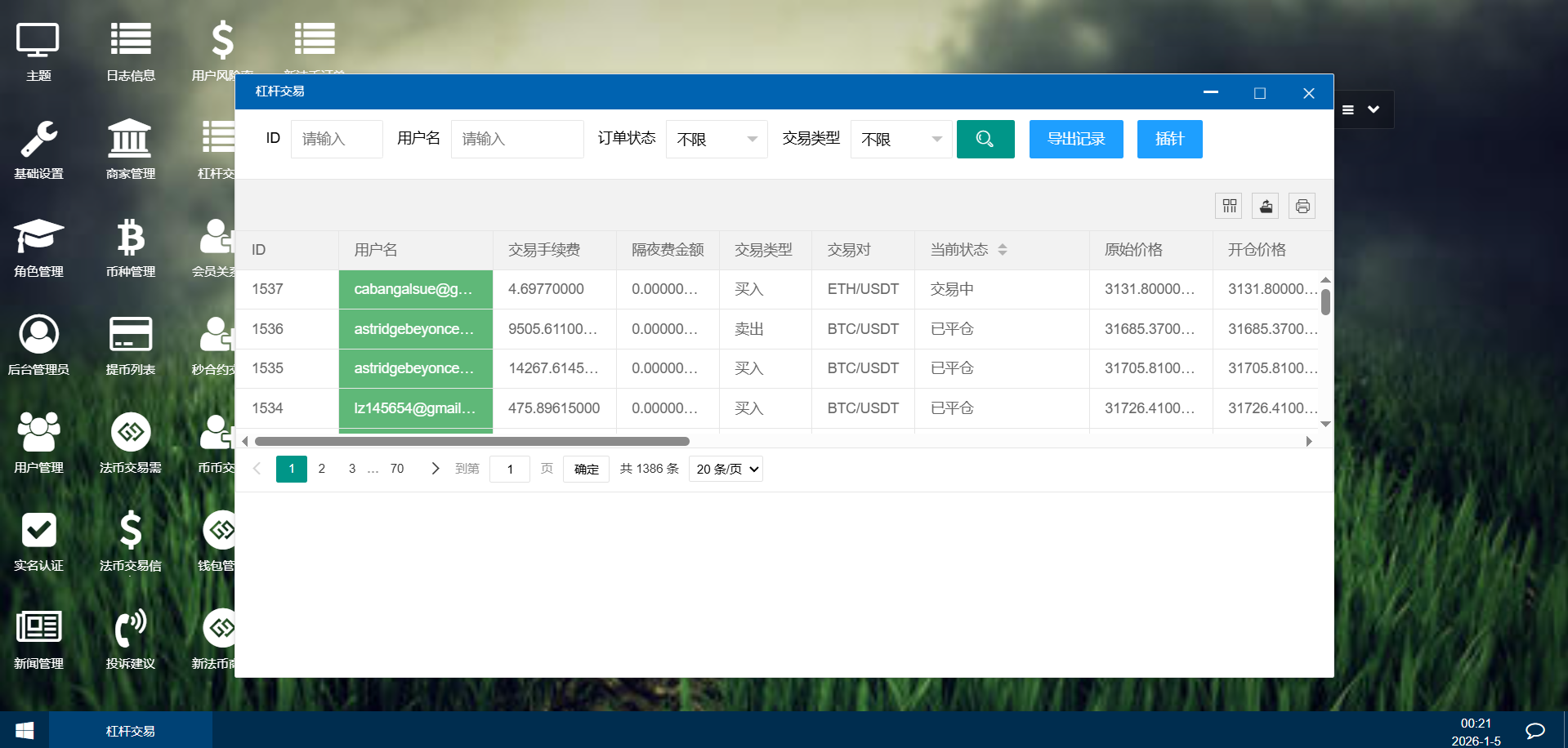Click the horizontal table scrollbar
The width and height of the screenshot is (1568, 748).
tap(472, 441)
